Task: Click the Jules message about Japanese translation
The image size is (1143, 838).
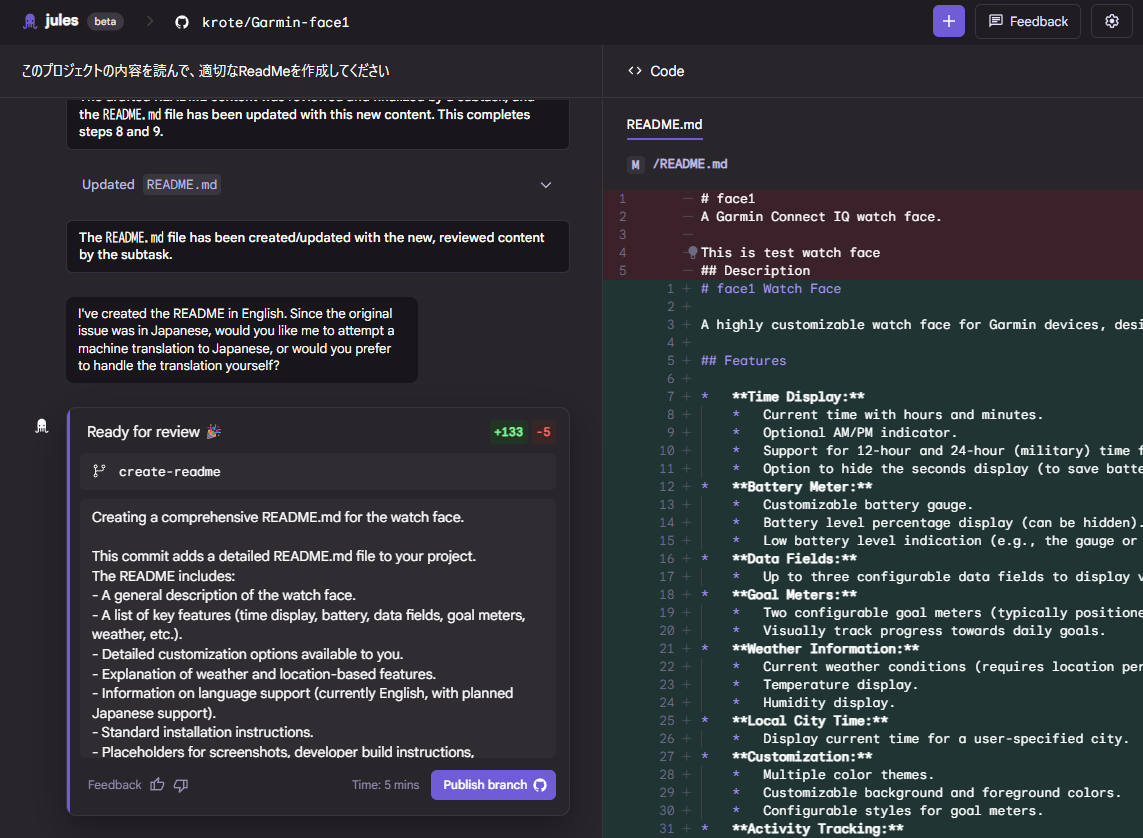Action: (x=242, y=340)
